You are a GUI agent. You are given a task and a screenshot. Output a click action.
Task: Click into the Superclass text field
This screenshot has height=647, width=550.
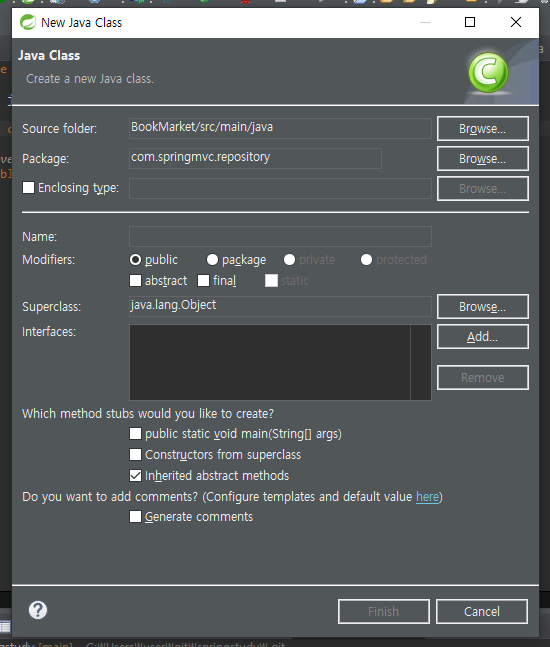point(280,306)
